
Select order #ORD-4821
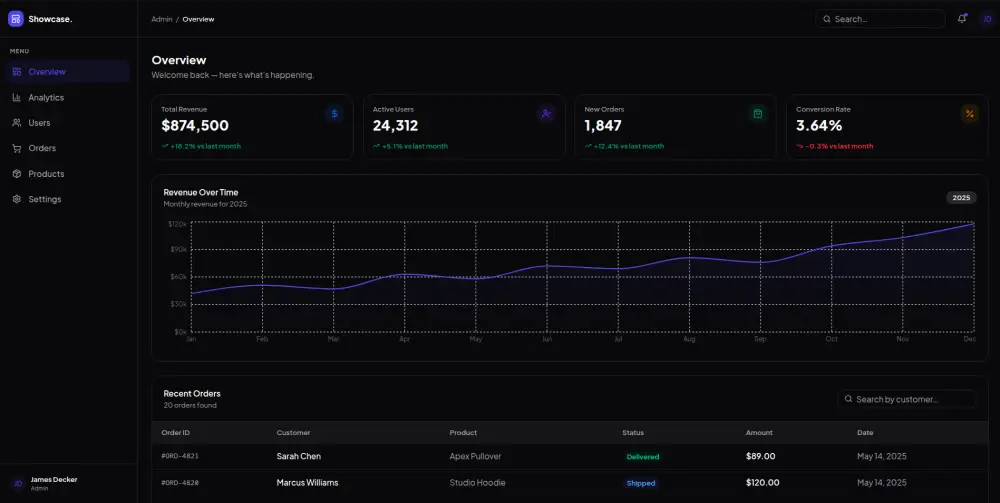tap(180, 456)
